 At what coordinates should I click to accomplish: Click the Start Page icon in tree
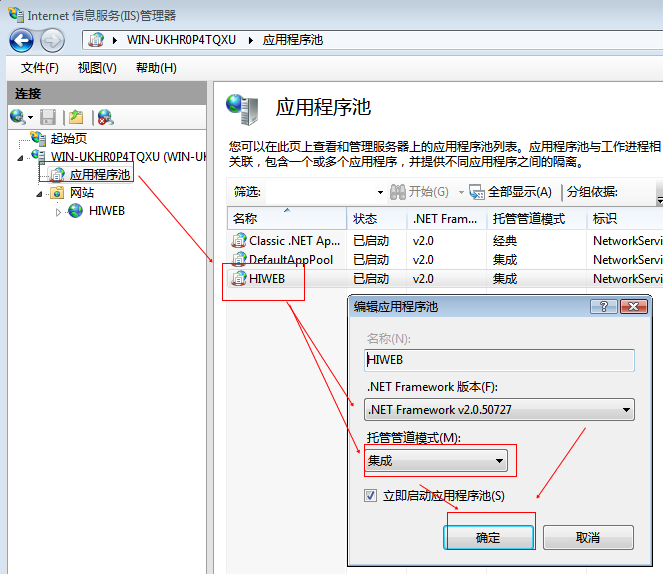click(38, 138)
